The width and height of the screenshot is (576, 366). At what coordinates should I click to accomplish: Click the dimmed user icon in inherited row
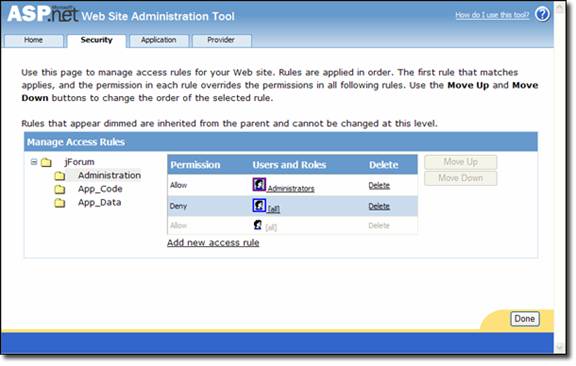coord(258,225)
